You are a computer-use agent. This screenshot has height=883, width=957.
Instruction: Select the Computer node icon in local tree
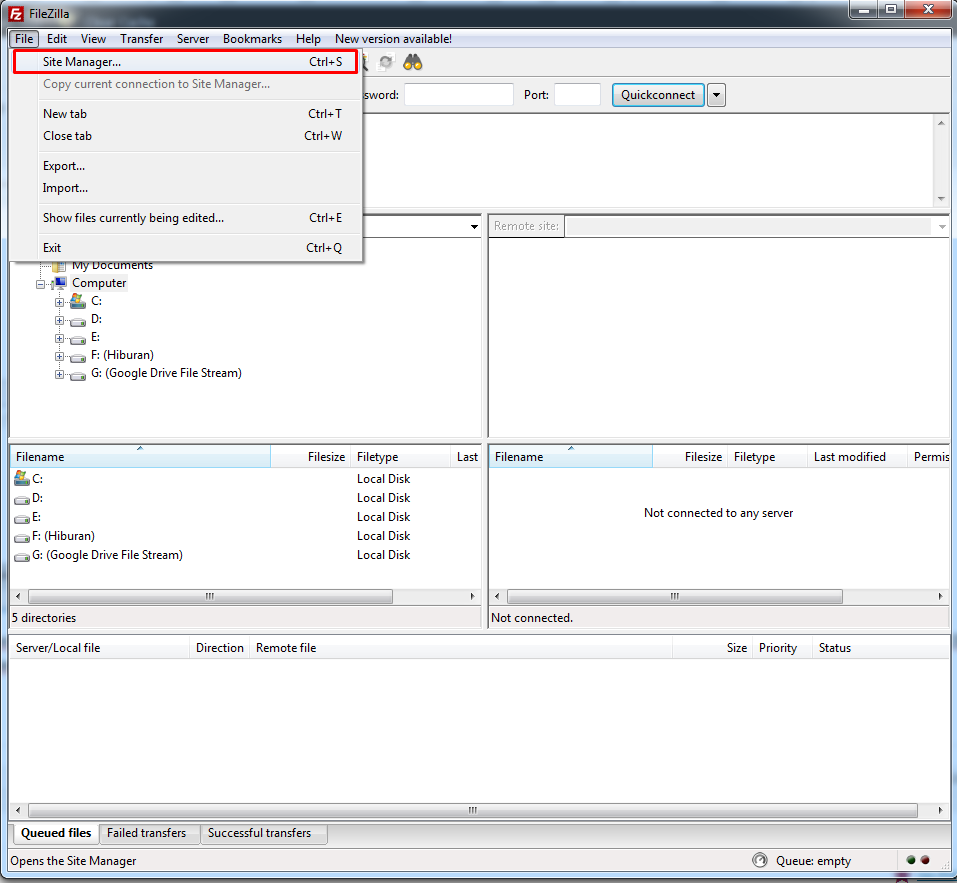60,283
